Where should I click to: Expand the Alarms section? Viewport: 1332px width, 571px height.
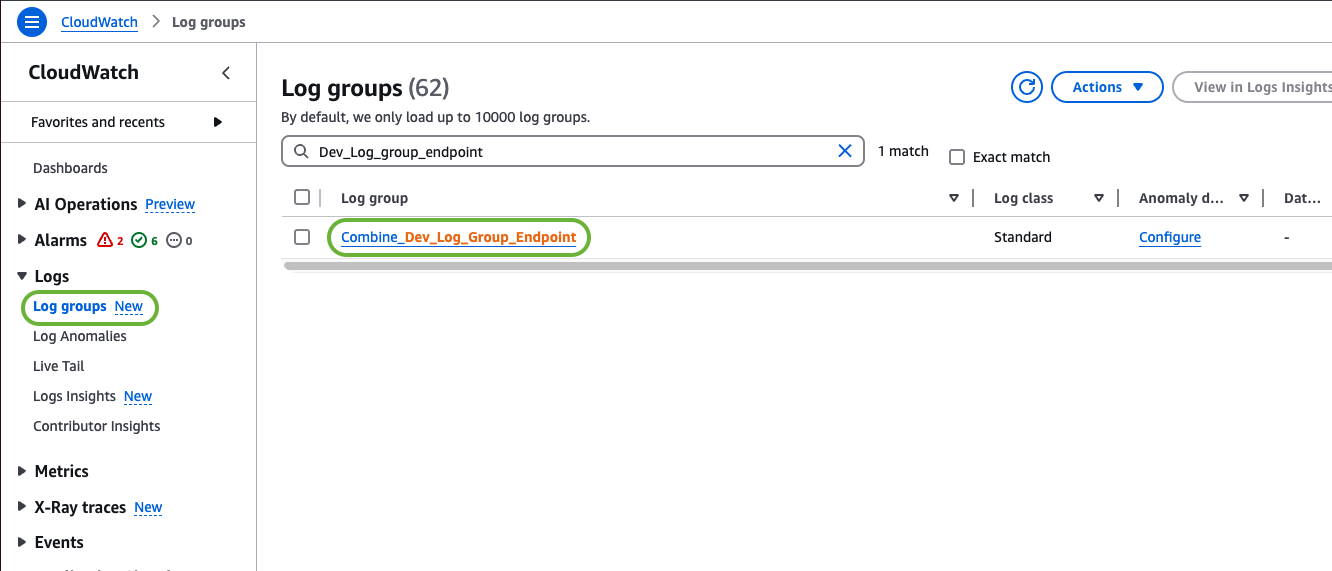click(x=23, y=240)
